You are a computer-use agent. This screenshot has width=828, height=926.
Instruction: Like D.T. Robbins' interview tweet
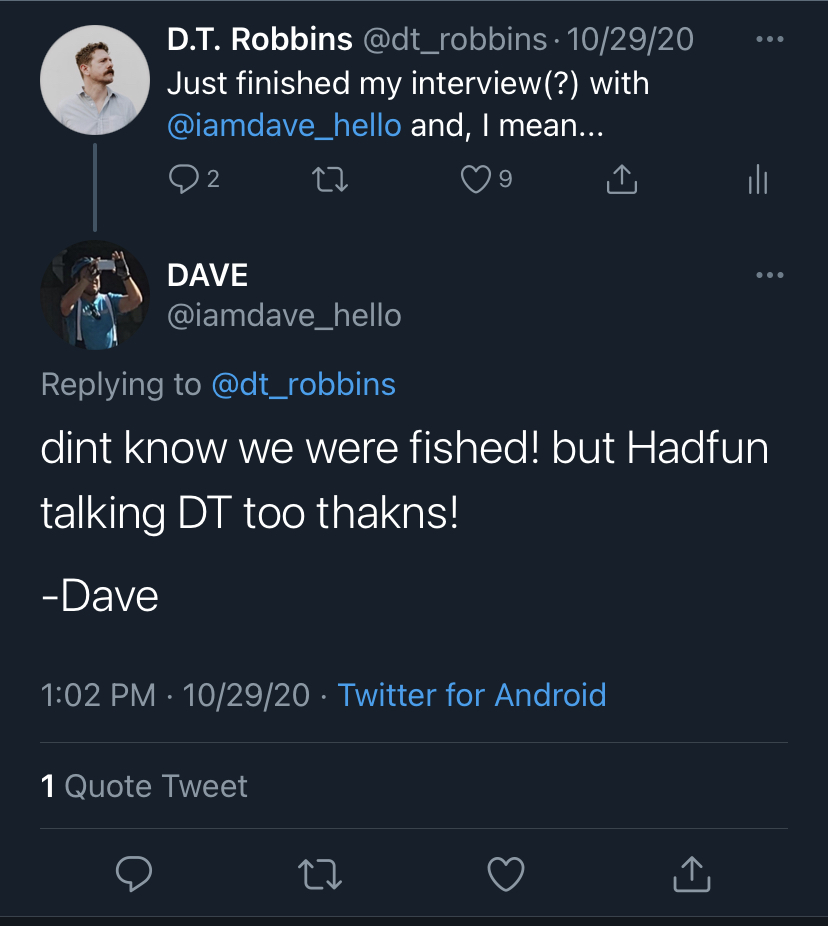474,180
